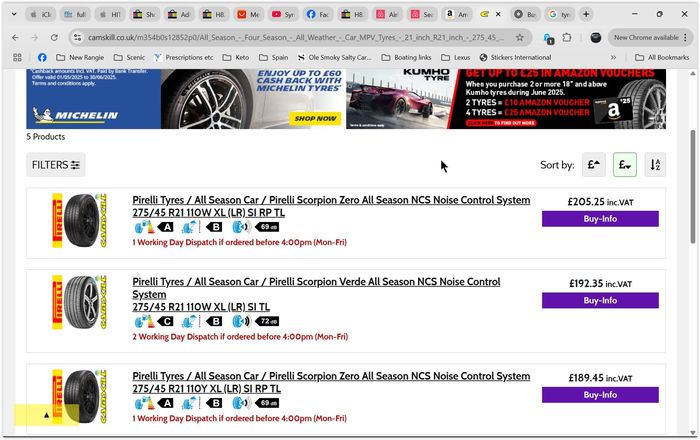This screenshot has height=440, width=700.
Task: Open the Chrome profile avatar
Action: [596, 37]
